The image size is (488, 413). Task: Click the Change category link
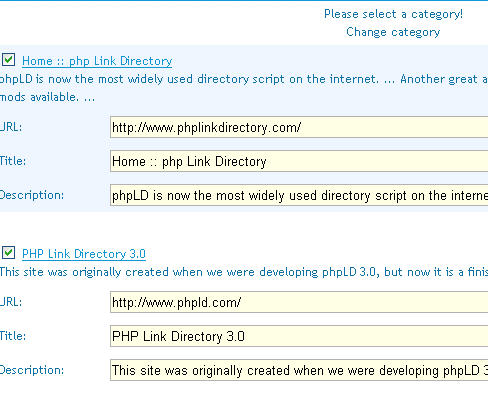click(393, 32)
